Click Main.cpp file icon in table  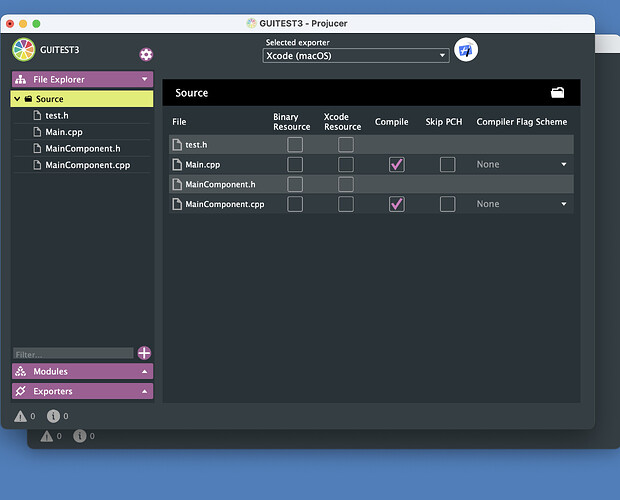pyautogui.click(x=177, y=164)
